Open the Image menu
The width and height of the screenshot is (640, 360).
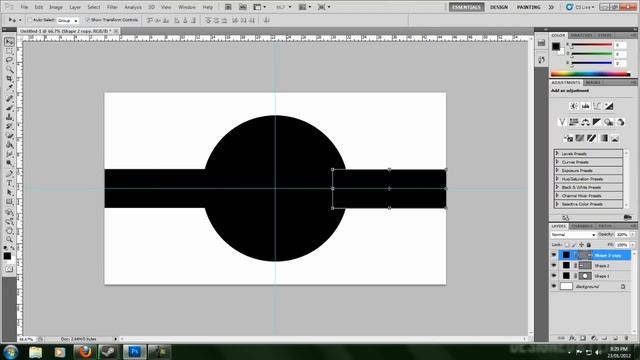(x=56, y=7)
